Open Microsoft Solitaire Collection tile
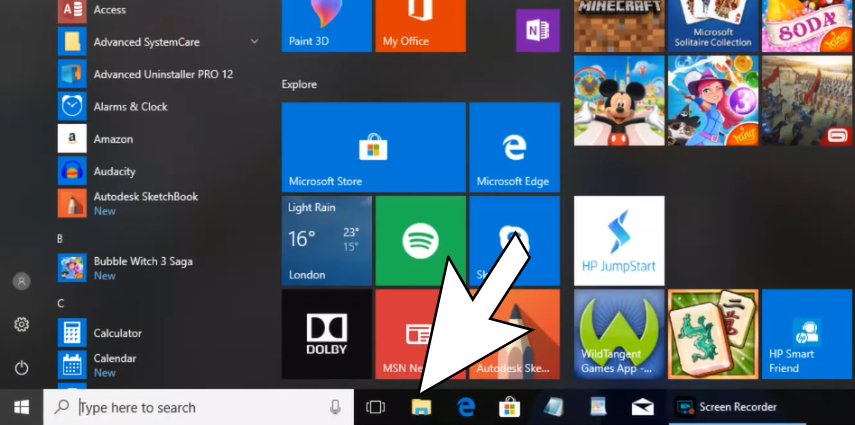The width and height of the screenshot is (855, 425). pyautogui.click(x=713, y=26)
